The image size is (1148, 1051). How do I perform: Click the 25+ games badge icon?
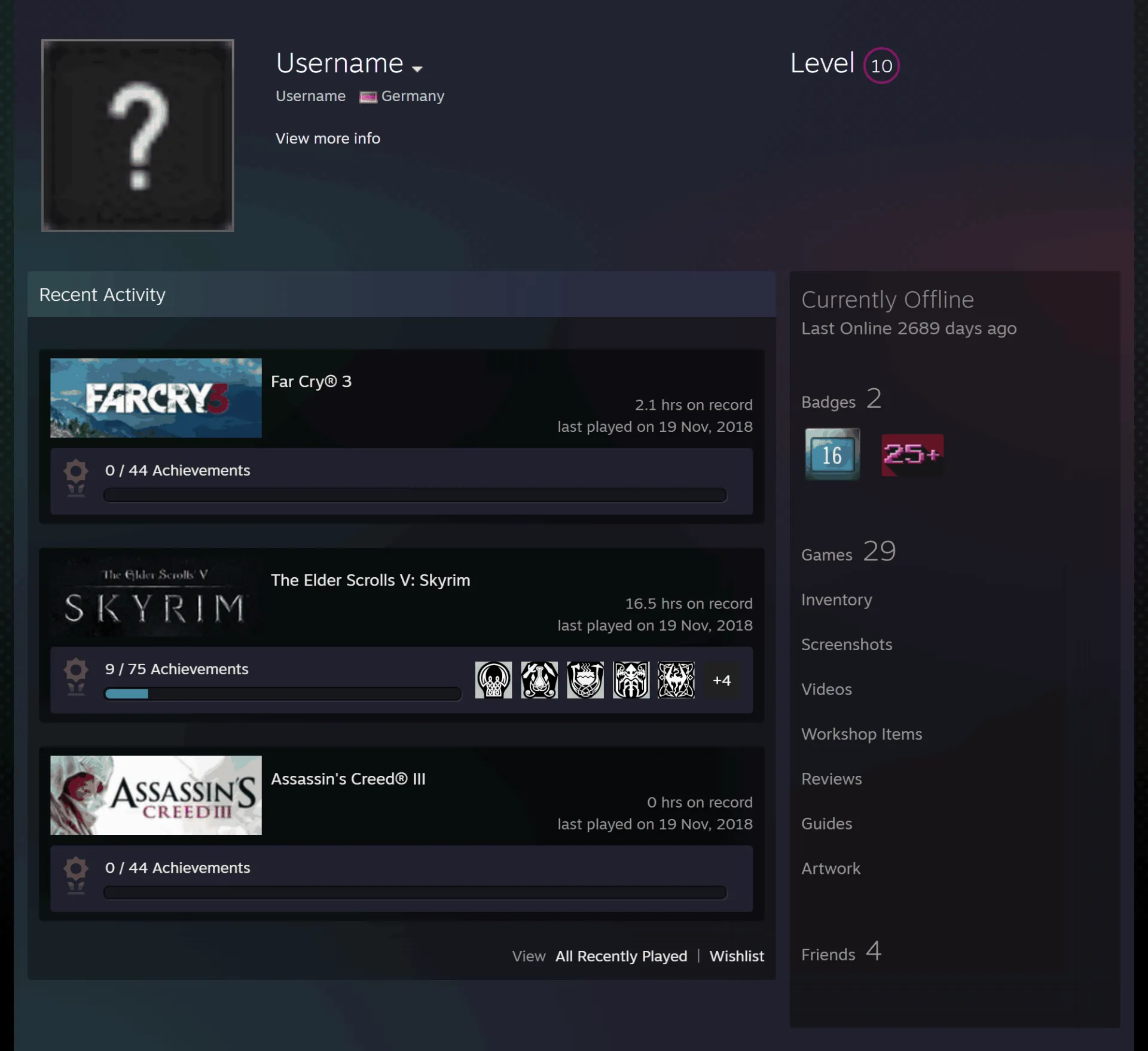(x=912, y=455)
